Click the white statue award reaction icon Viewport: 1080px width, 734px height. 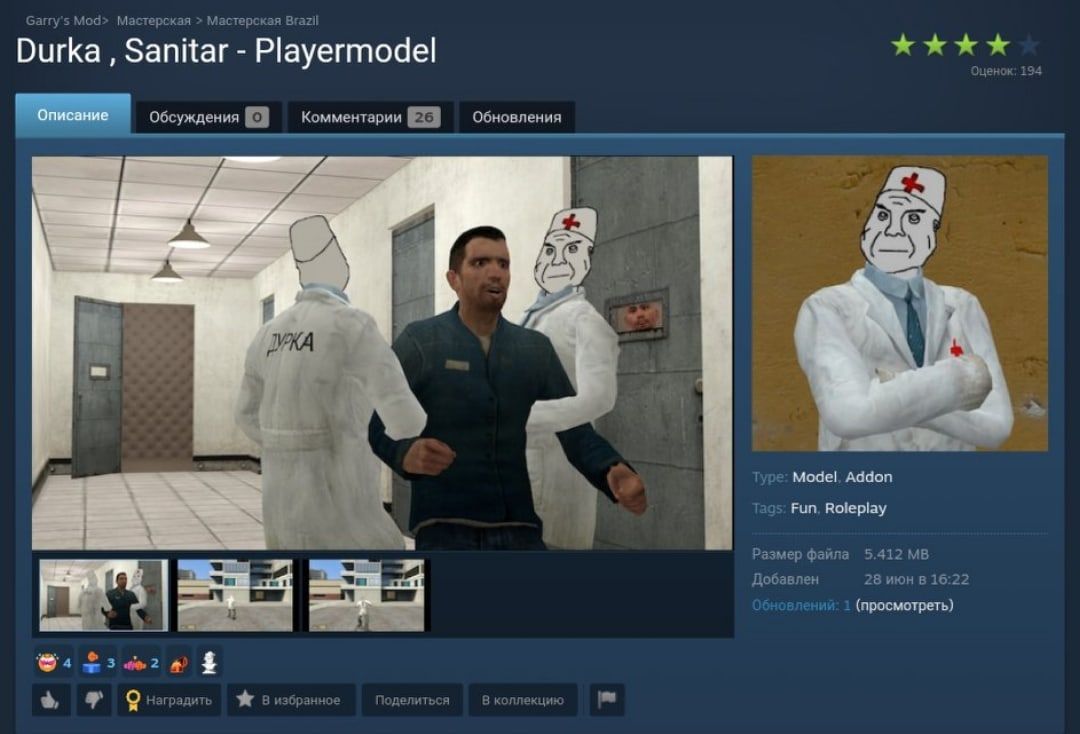209,662
